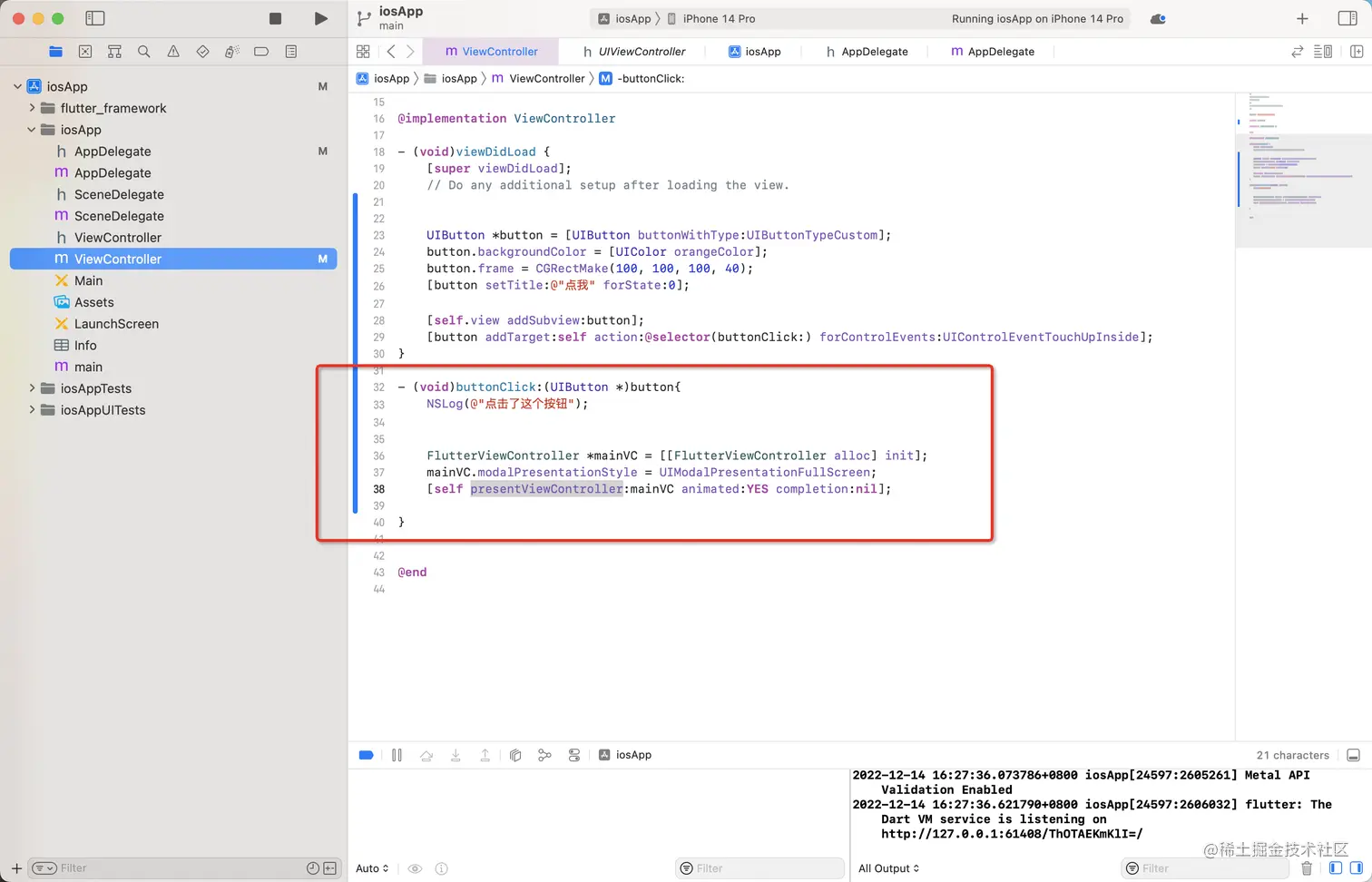The image size is (1372, 882).
Task: Toggle the variables view pane
Action: pos(1336,868)
